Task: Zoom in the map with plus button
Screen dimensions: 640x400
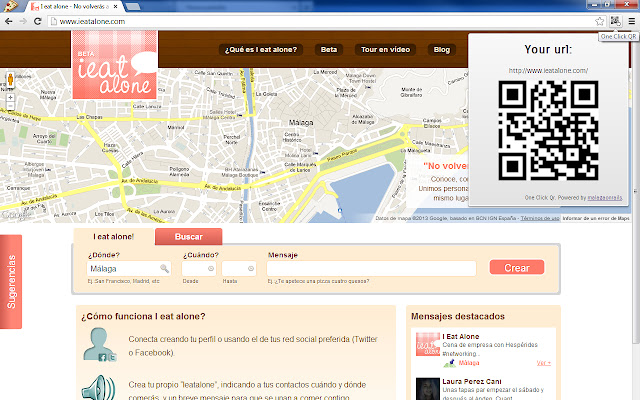Action: tap(11, 98)
